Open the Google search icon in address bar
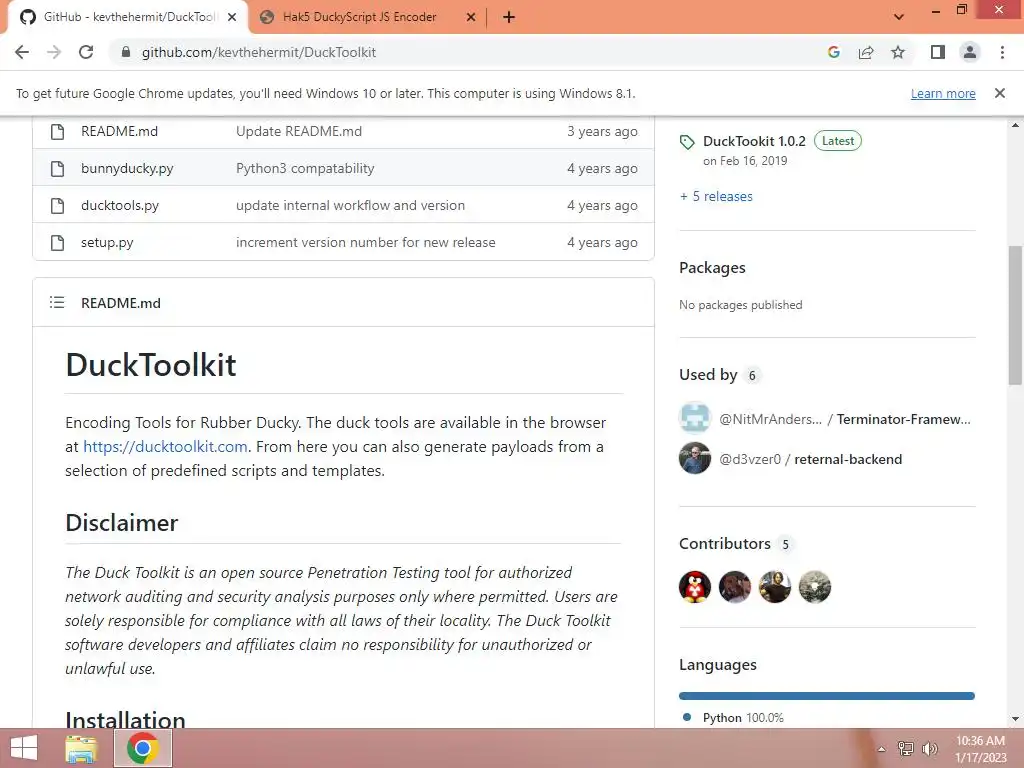The width and height of the screenshot is (1024, 768). point(833,52)
